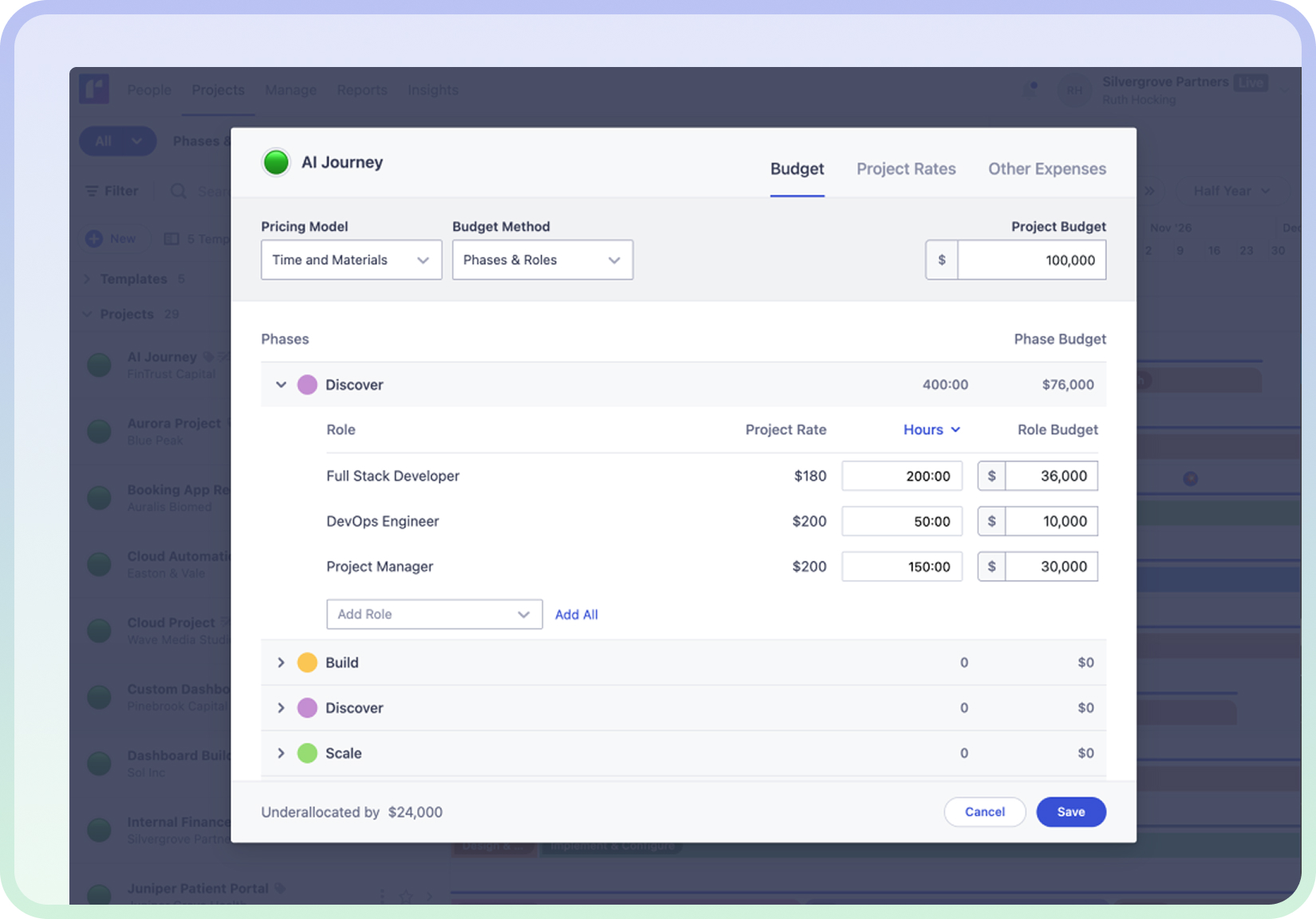Expand the Build phase
Viewport: 1316px width, 919px height.
click(x=281, y=662)
